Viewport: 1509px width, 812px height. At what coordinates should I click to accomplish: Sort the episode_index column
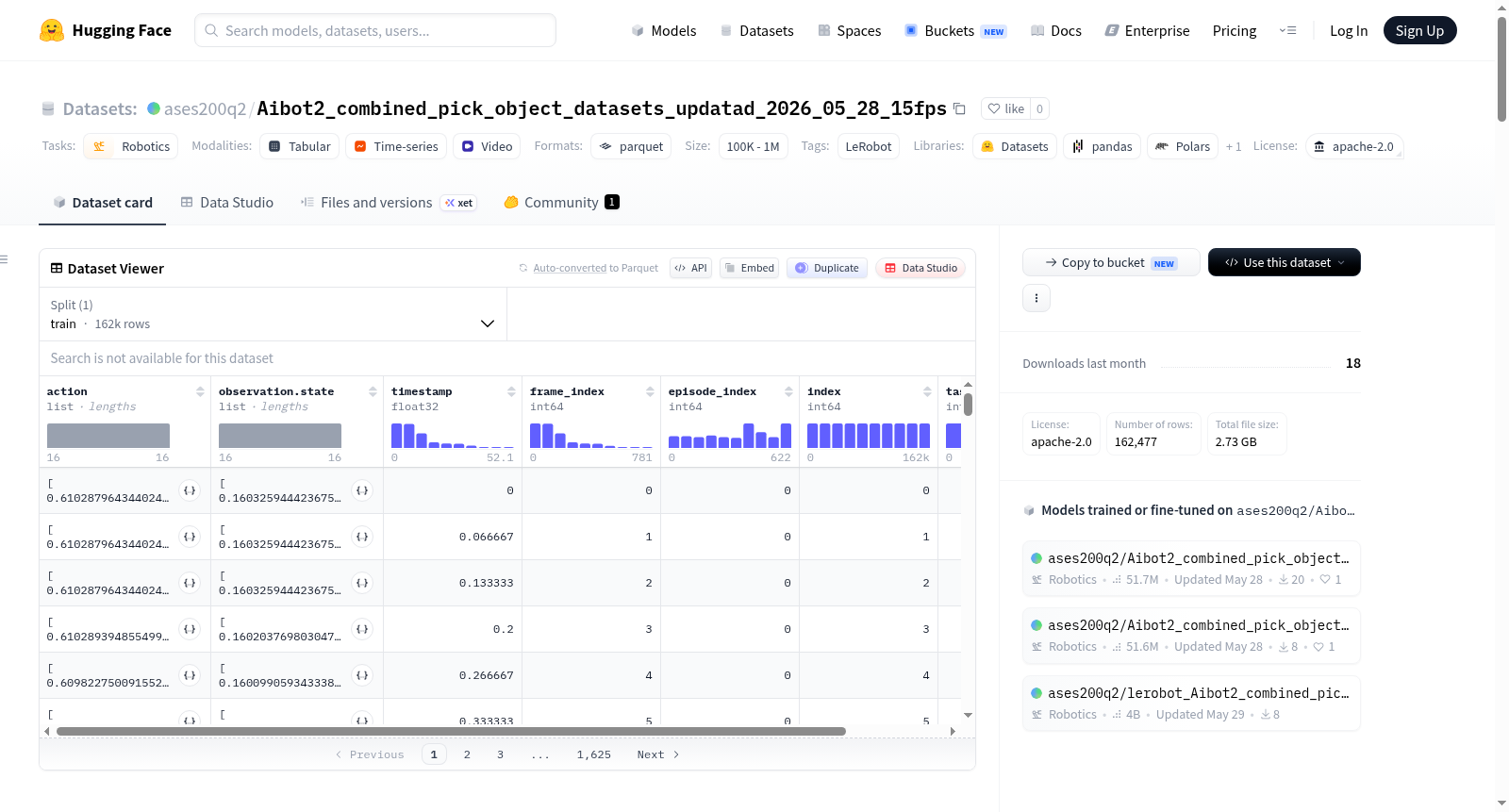pyautogui.click(x=788, y=391)
